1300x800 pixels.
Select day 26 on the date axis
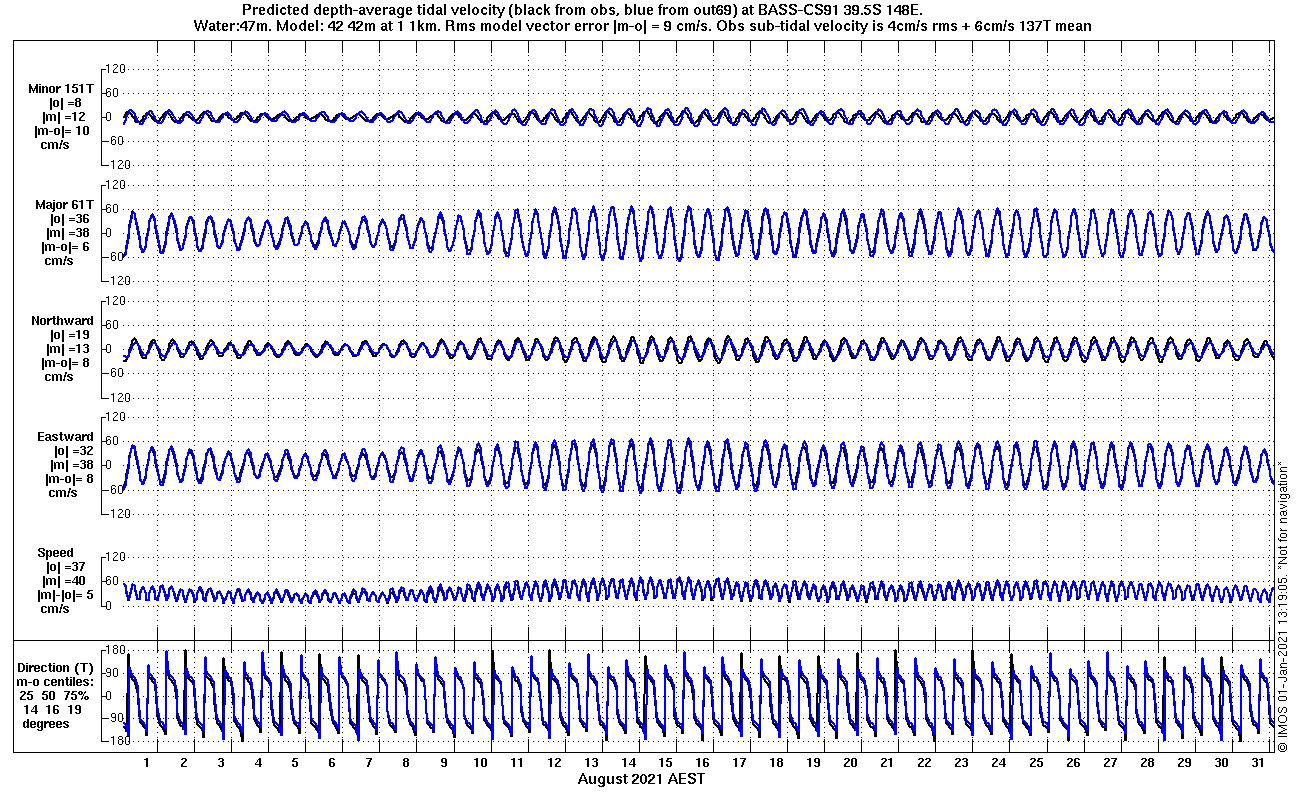tap(1073, 763)
